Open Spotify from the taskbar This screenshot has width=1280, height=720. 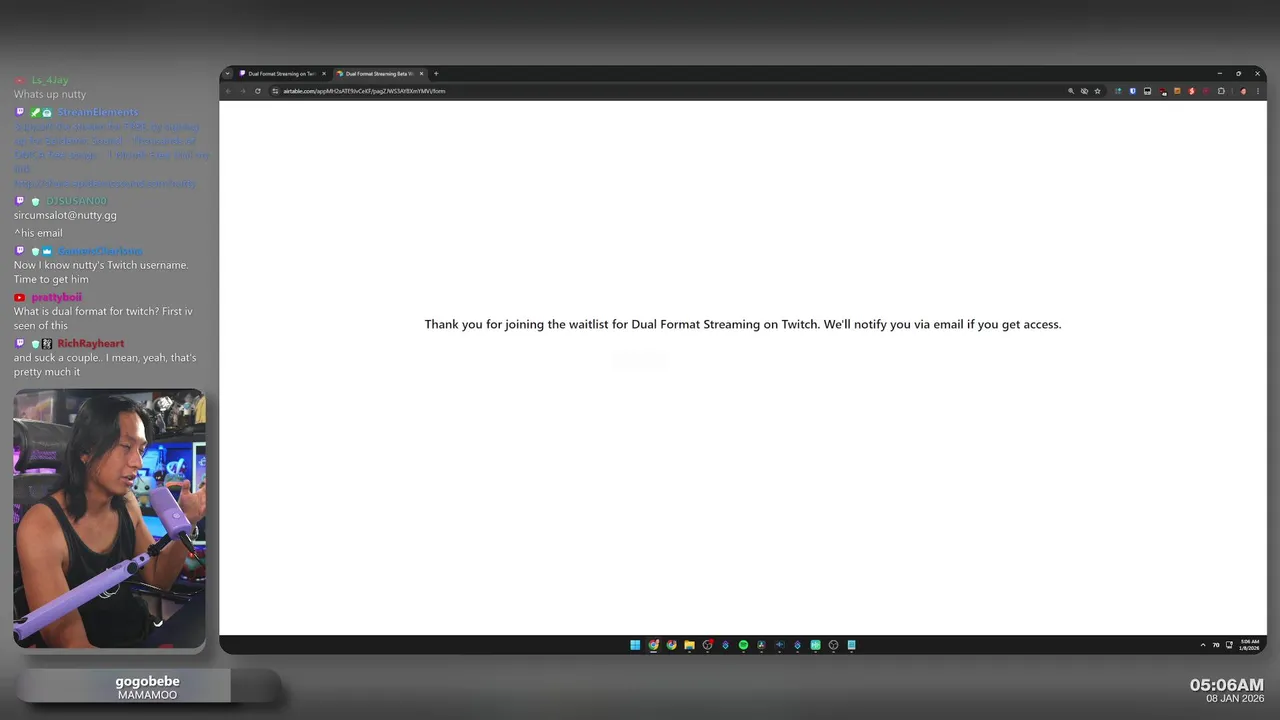click(x=743, y=645)
